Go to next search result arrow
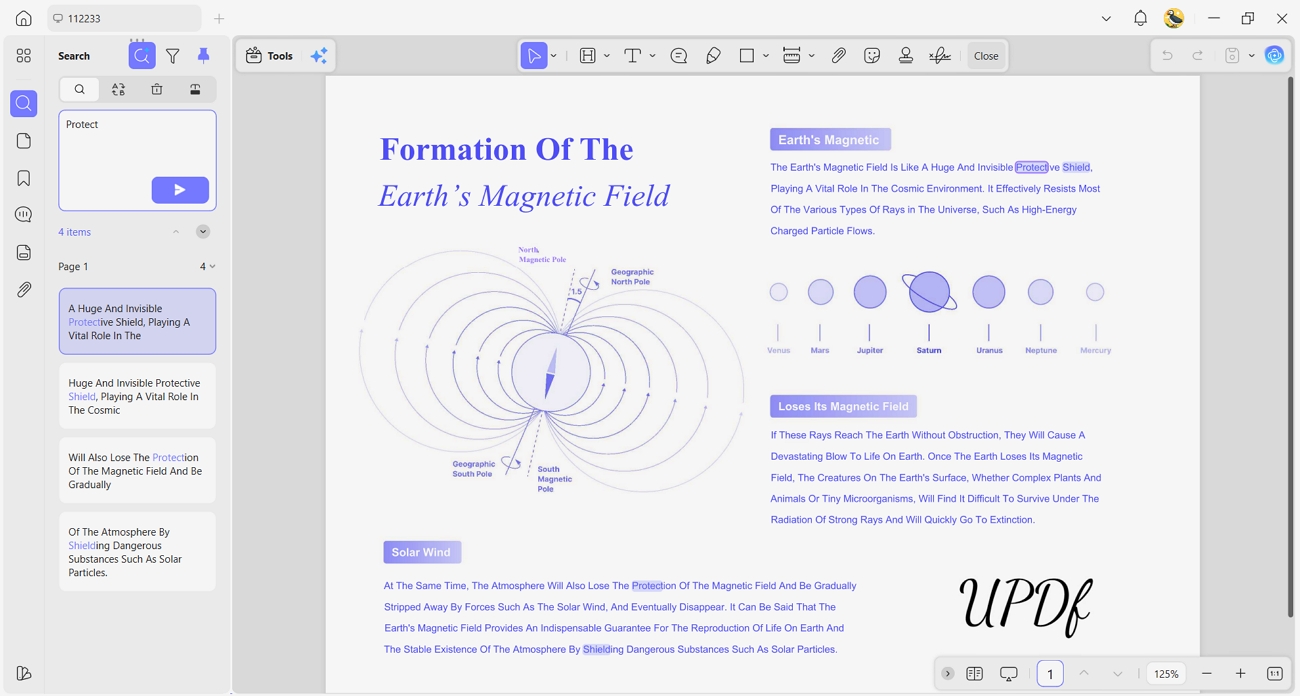The image size is (1300, 696). click(203, 232)
